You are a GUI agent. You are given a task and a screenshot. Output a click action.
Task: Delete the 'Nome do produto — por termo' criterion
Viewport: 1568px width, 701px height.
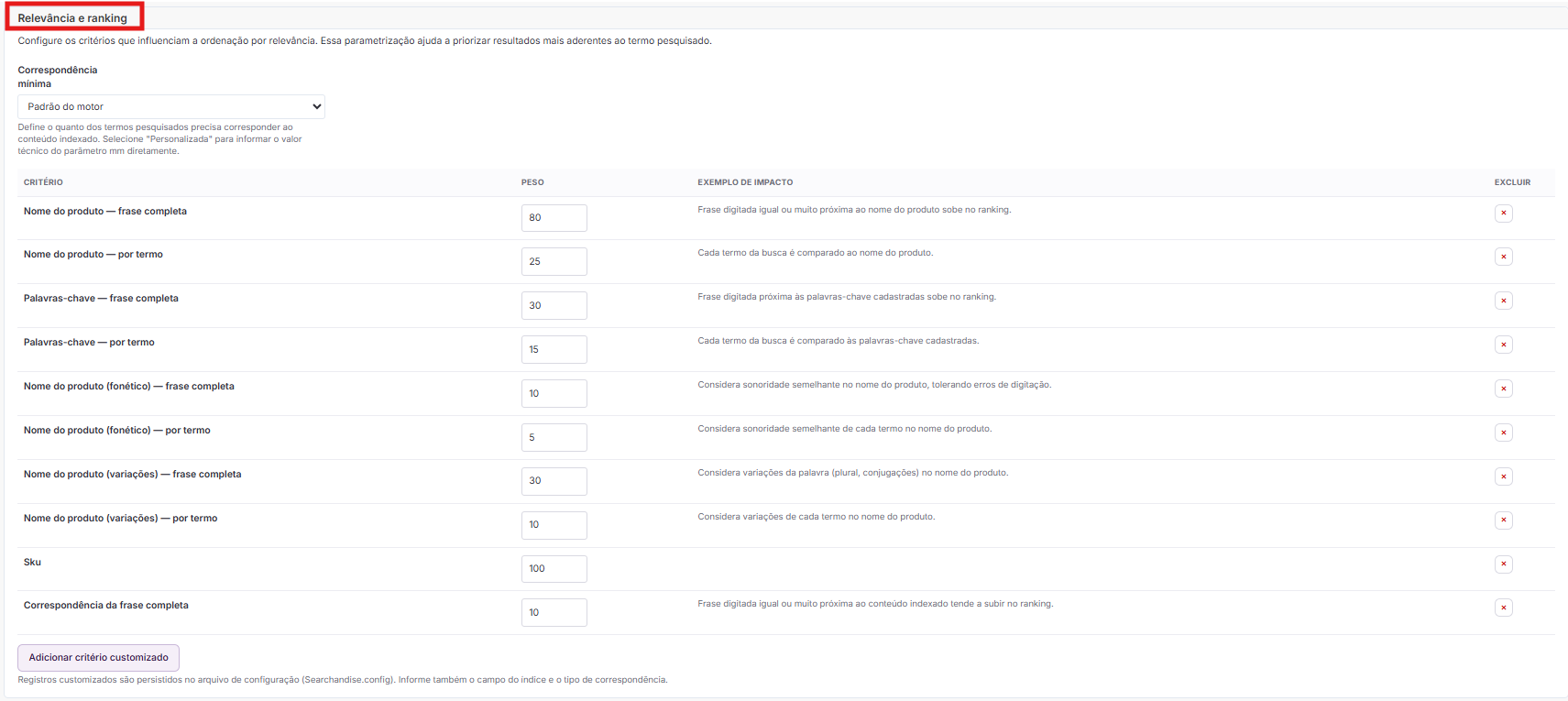coord(1503,257)
